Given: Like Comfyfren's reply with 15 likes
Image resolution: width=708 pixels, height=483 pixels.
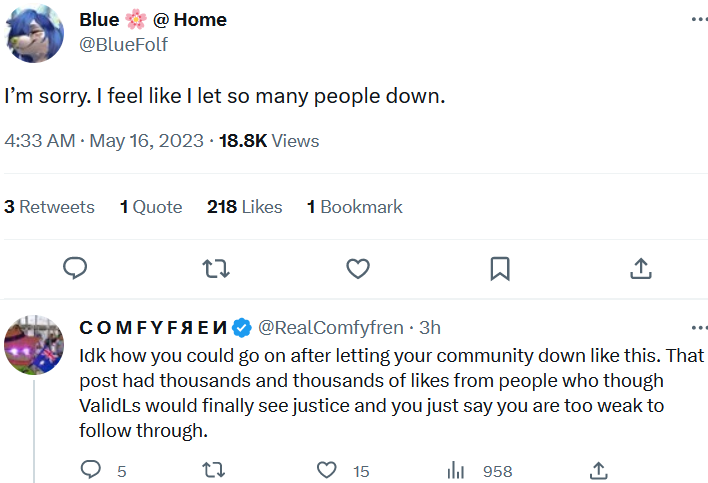Looking at the screenshot, I should point(327,470).
